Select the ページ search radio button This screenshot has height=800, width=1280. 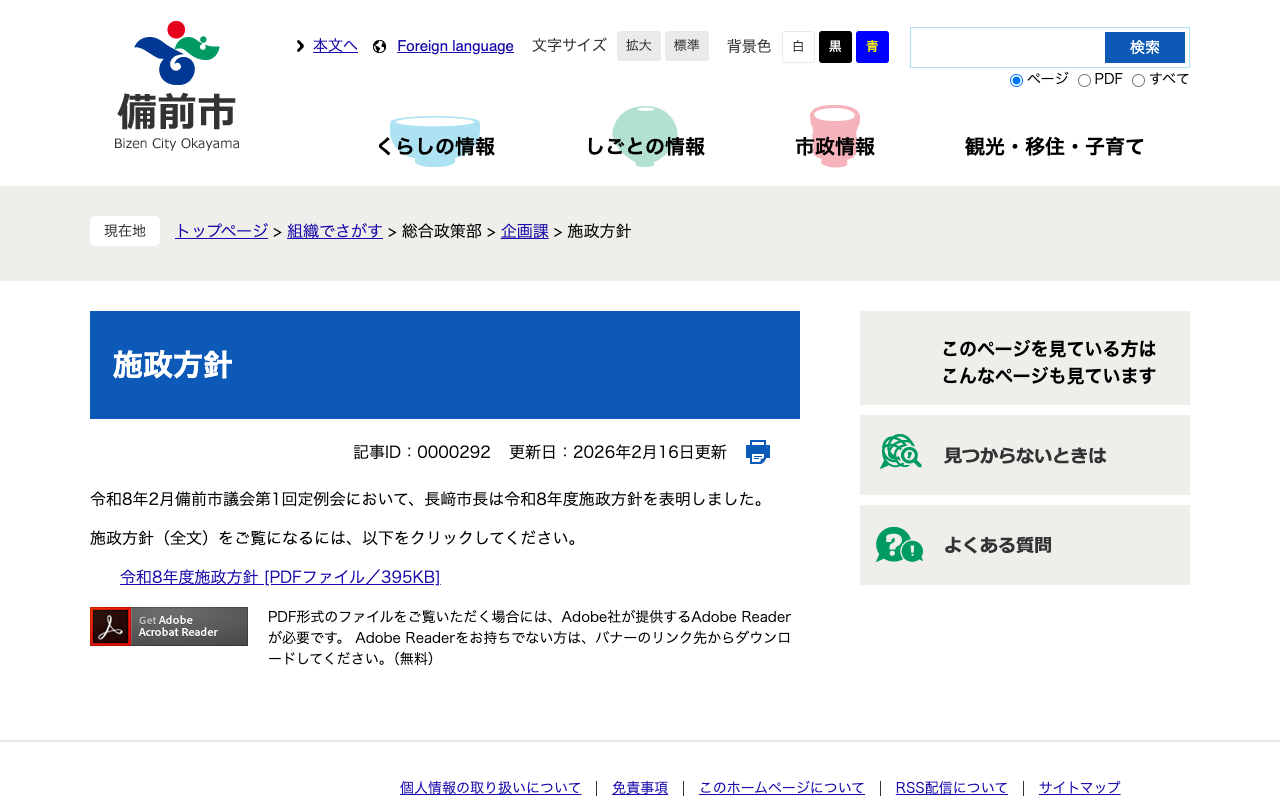point(1016,80)
